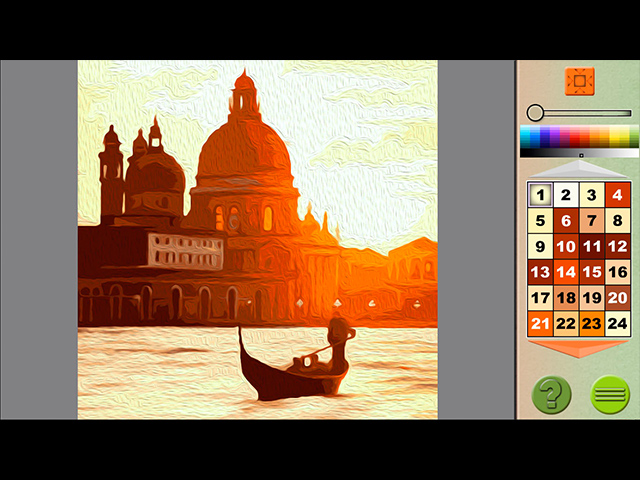Select color number 13 swatch
Viewport: 640px width, 480px height.
540,272
